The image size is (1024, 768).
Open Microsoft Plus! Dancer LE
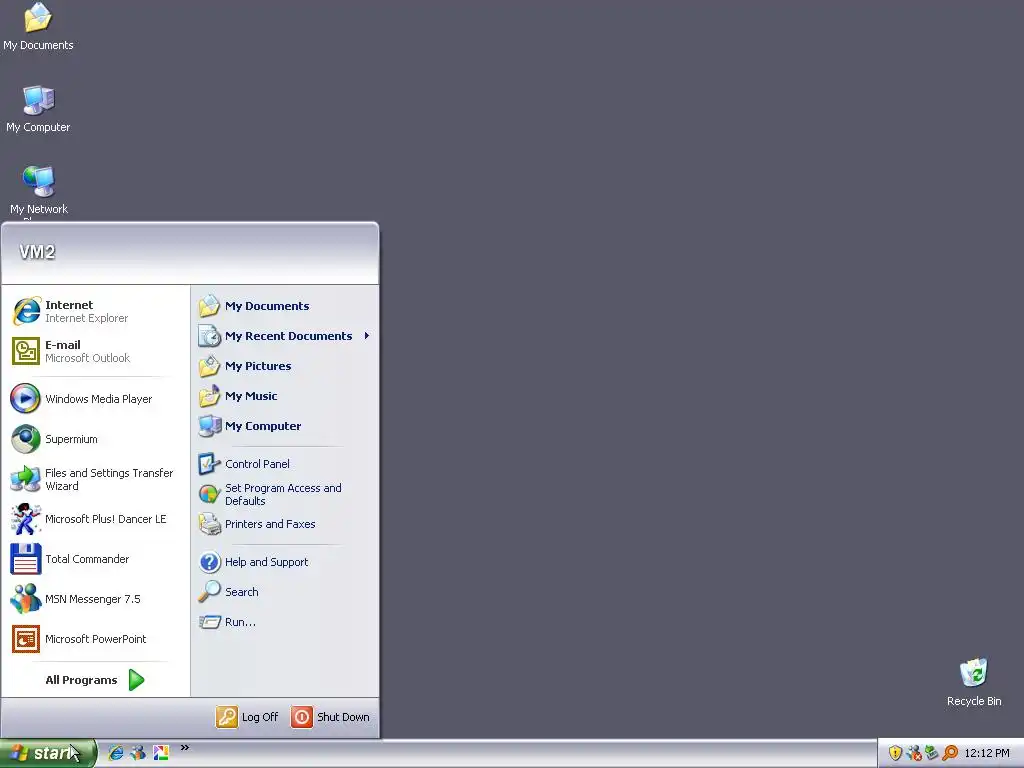coord(95,519)
